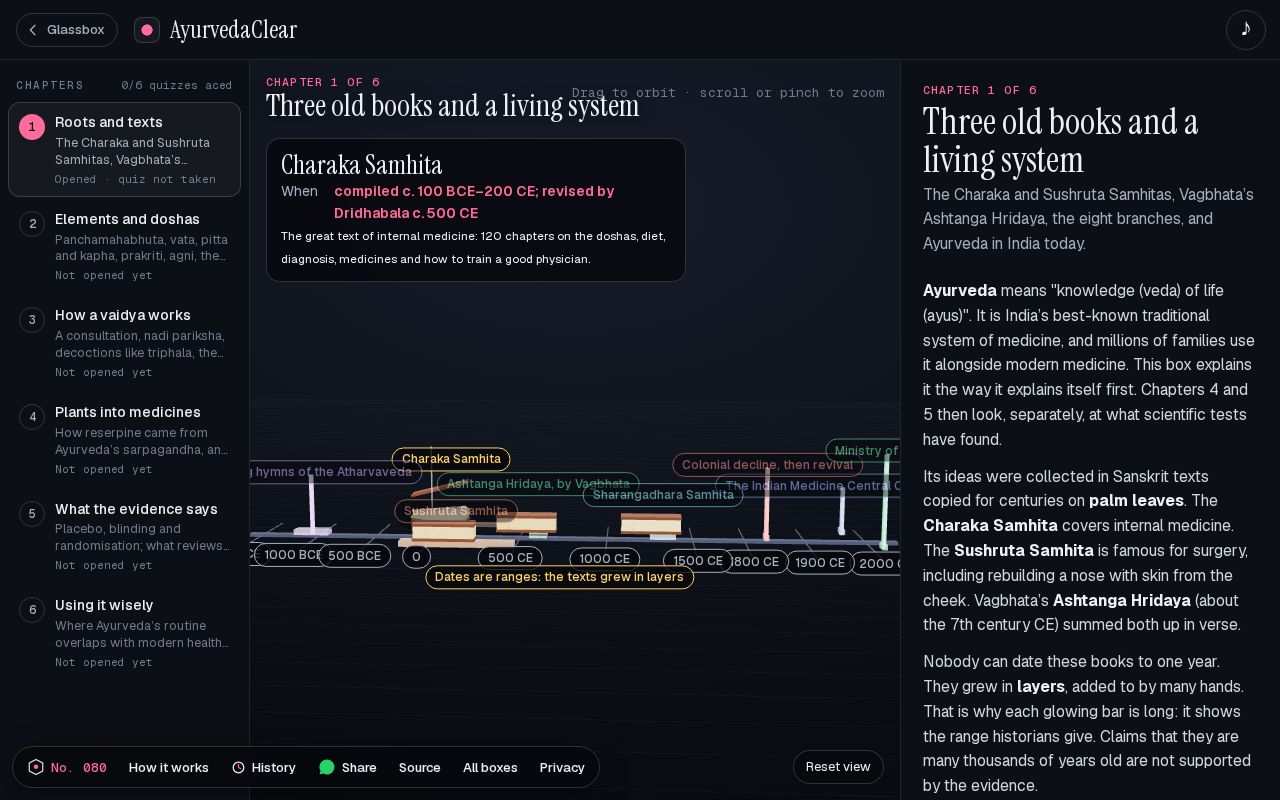Image resolution: width=1280 pixels, height=800 pixels.
Task: Select chapter 1 Roots and texts
Action: pos(125,150)
